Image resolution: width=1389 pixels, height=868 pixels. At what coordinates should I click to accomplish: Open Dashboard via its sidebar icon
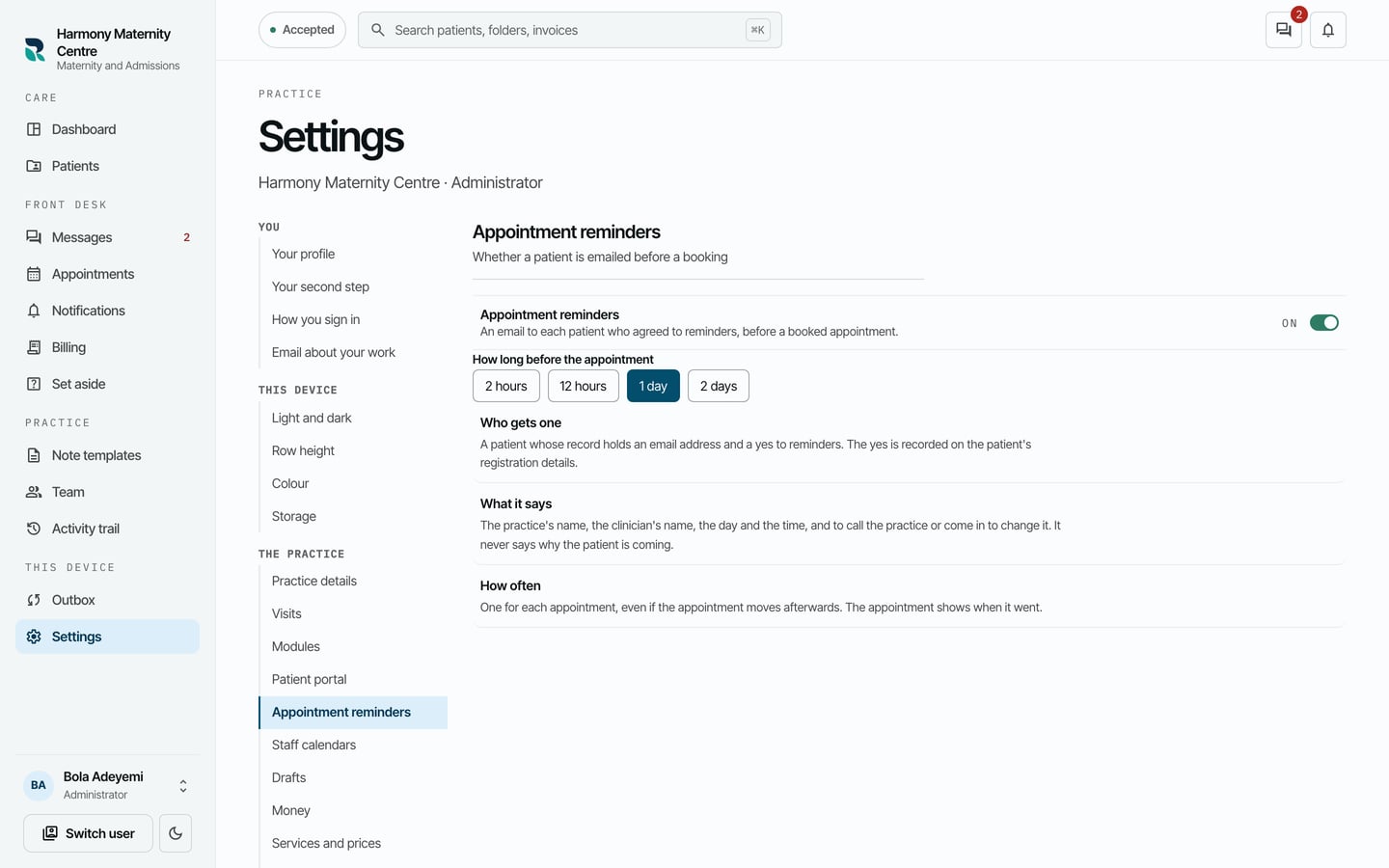coord(34,129)
